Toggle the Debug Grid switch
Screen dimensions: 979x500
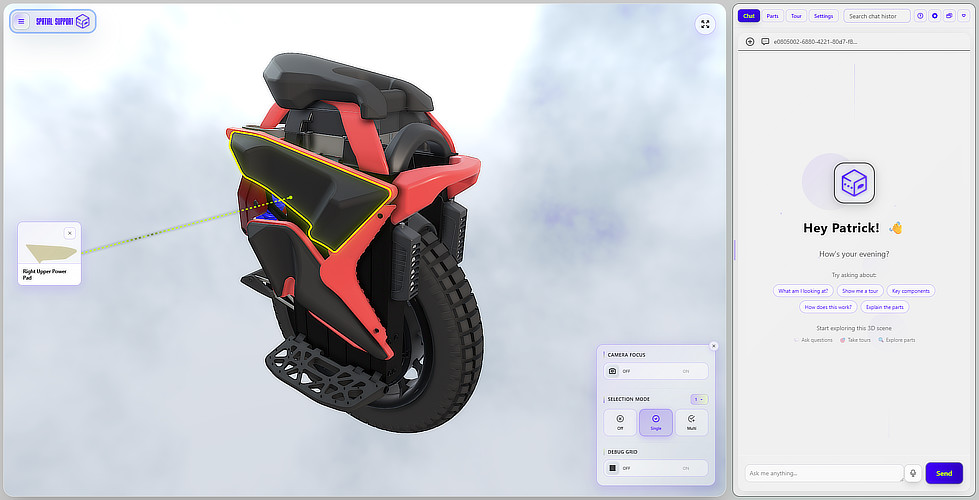point(656,467)
